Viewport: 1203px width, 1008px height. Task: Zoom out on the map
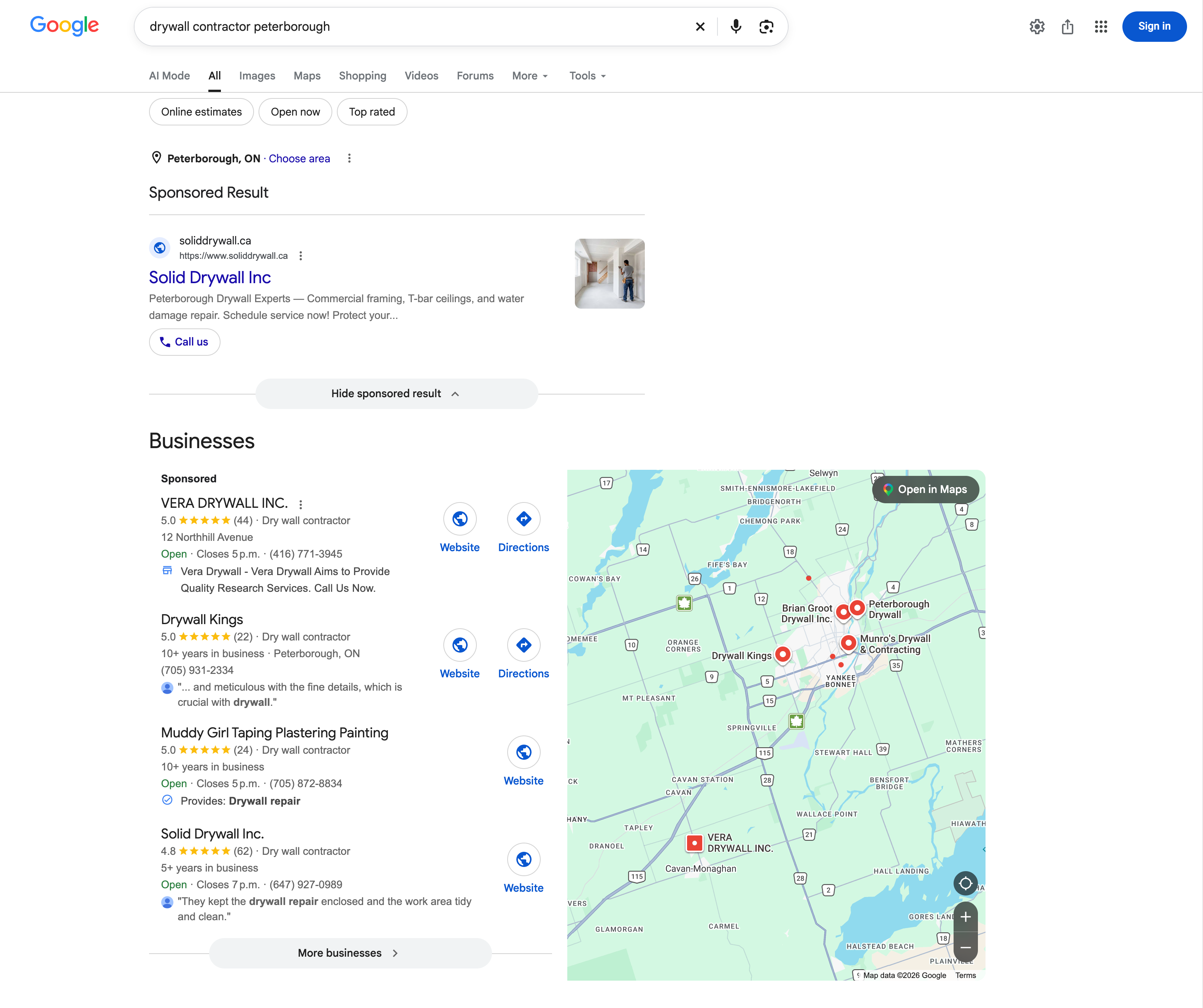tap(965, 947)
